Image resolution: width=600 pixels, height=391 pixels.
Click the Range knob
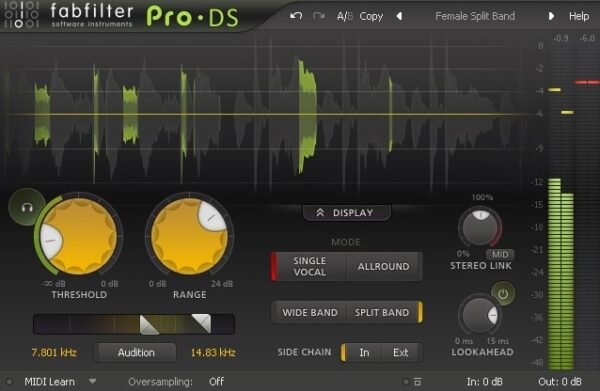click(x=189, y=236)
